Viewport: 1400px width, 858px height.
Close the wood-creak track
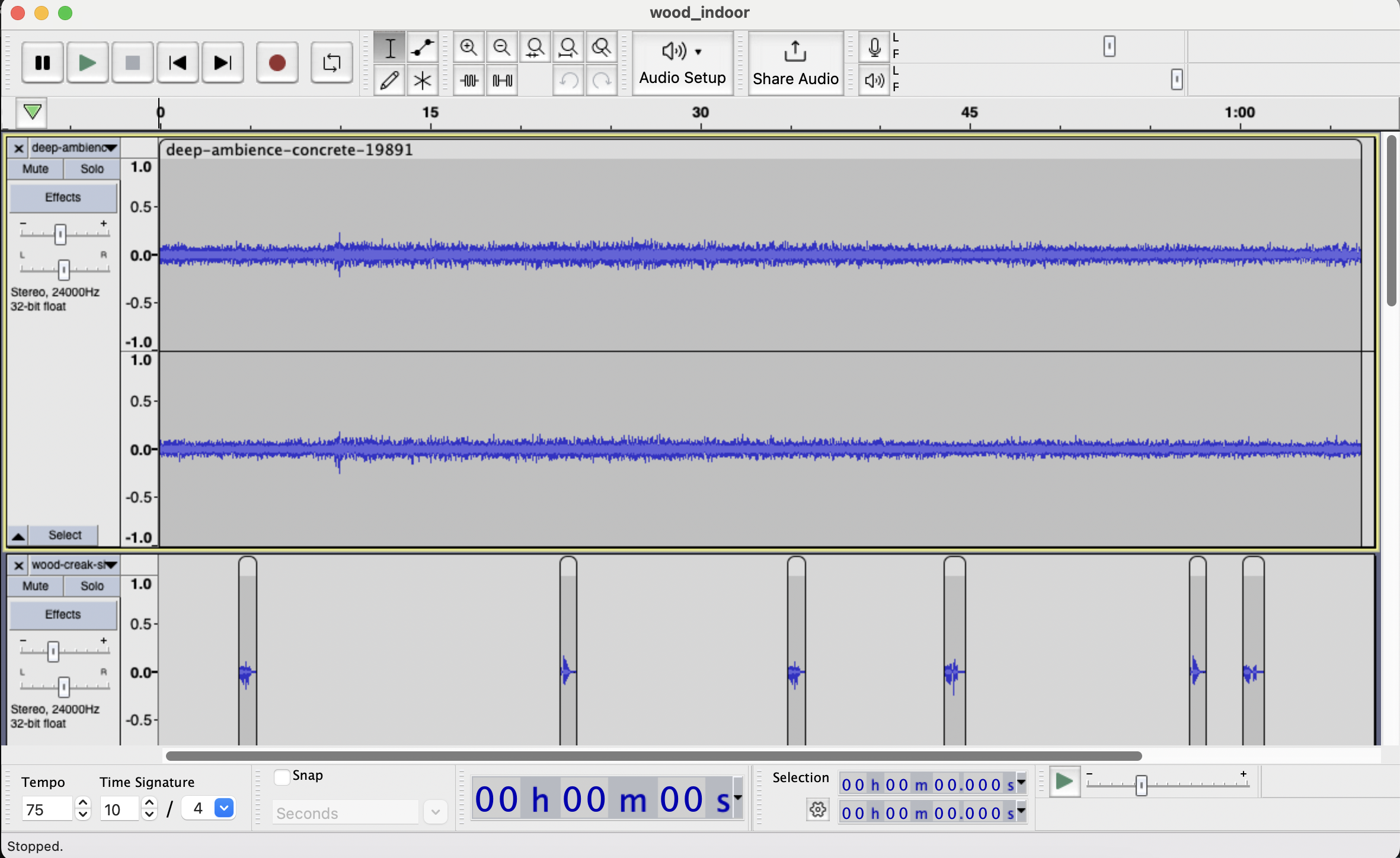point(18,565)
